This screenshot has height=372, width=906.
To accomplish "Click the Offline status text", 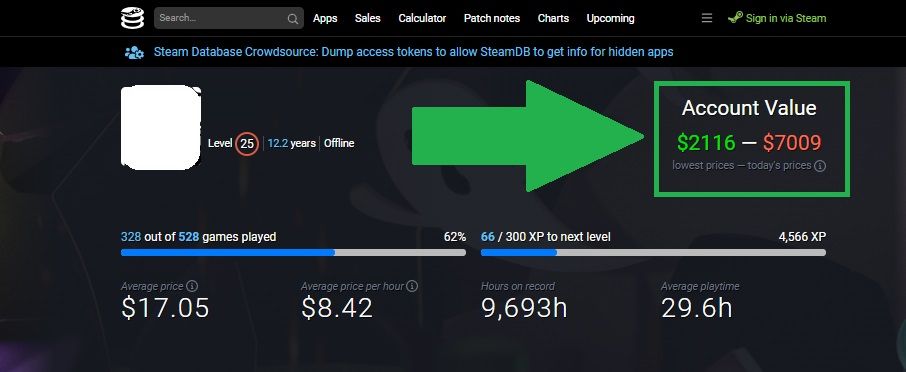I will coord(339,143).
